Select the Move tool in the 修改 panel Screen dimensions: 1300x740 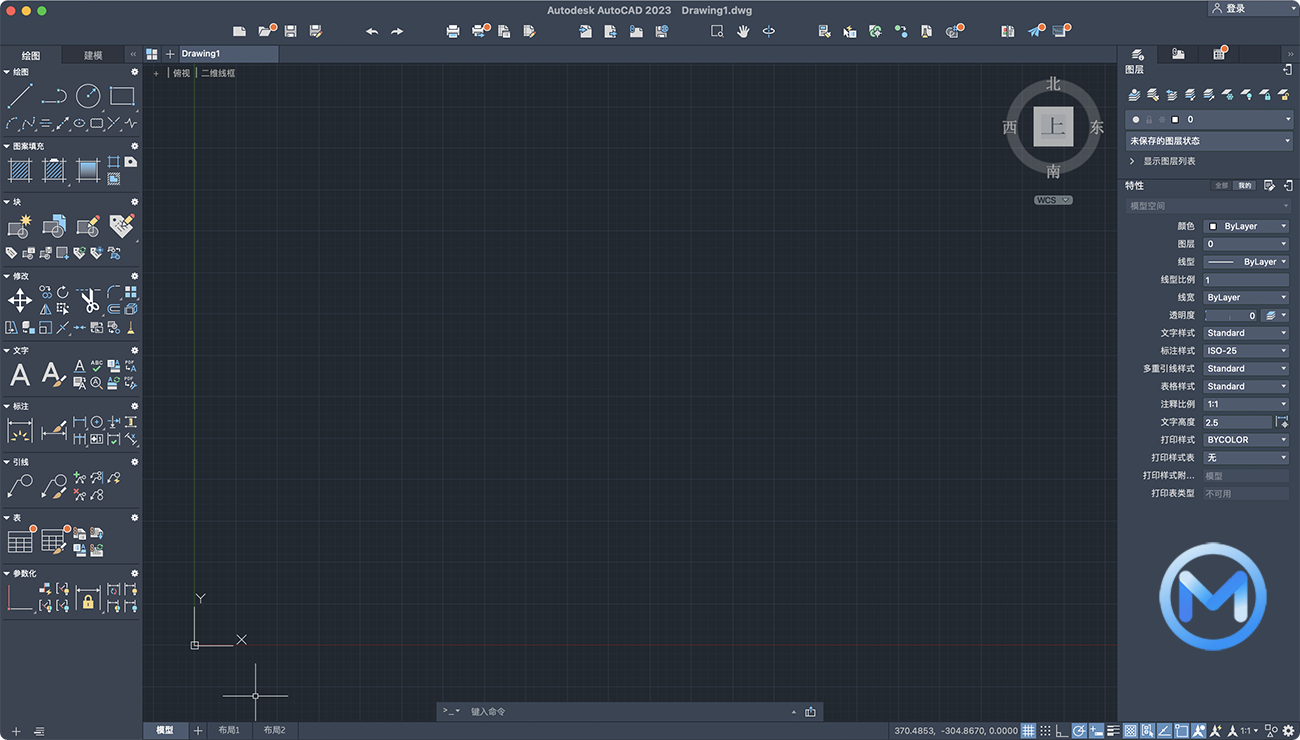pyautogui.click(x=20, y=300)
